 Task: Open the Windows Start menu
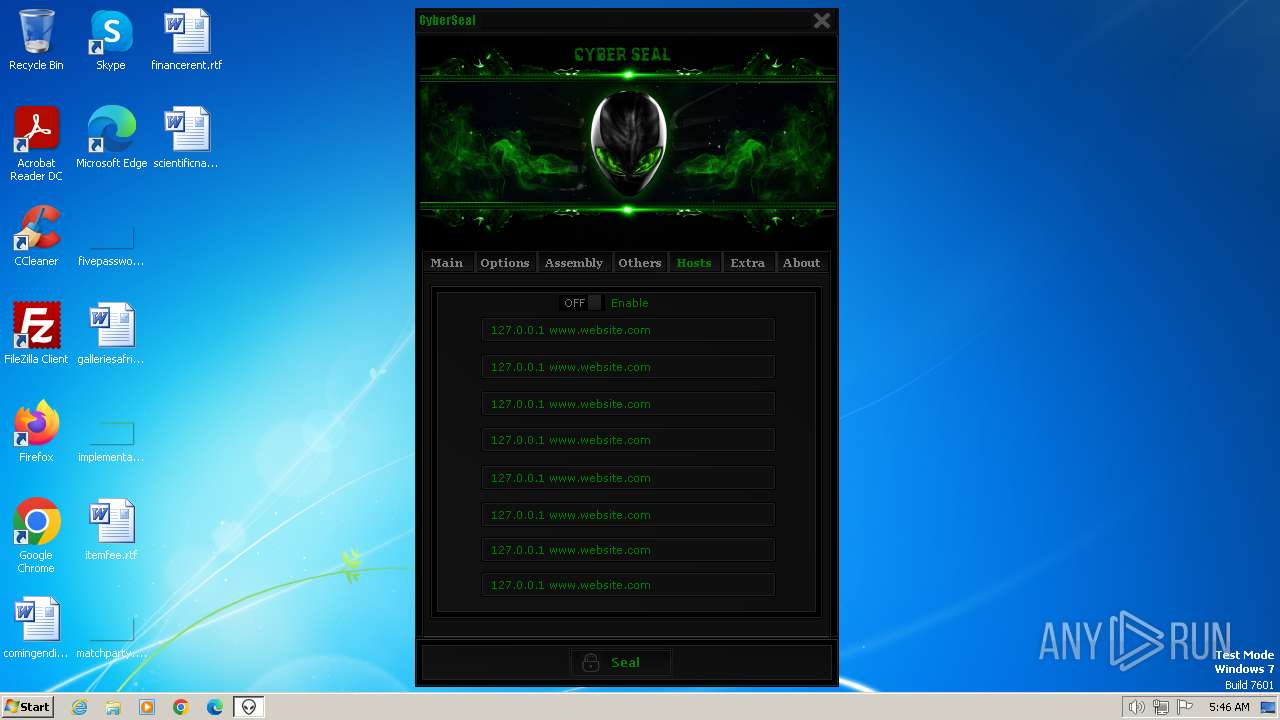[x=27, y=707]
